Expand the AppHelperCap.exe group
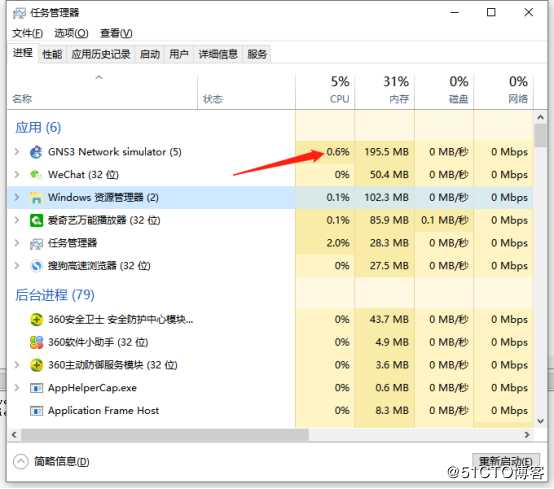 click(x=17, y=388)
